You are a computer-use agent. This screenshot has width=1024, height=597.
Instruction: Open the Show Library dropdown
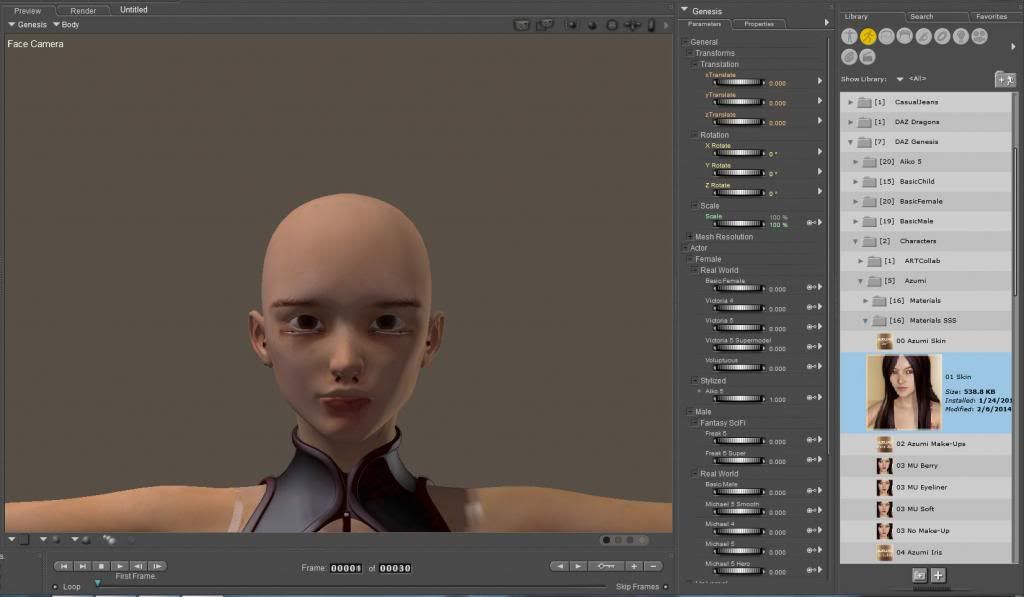900,79
